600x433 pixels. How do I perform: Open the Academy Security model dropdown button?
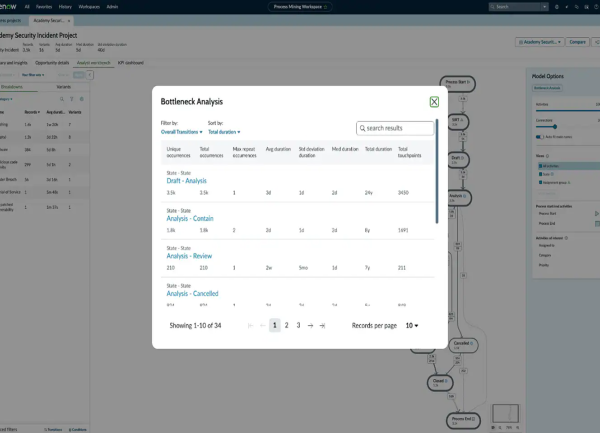pyautogui.click(x=540, y=42)
